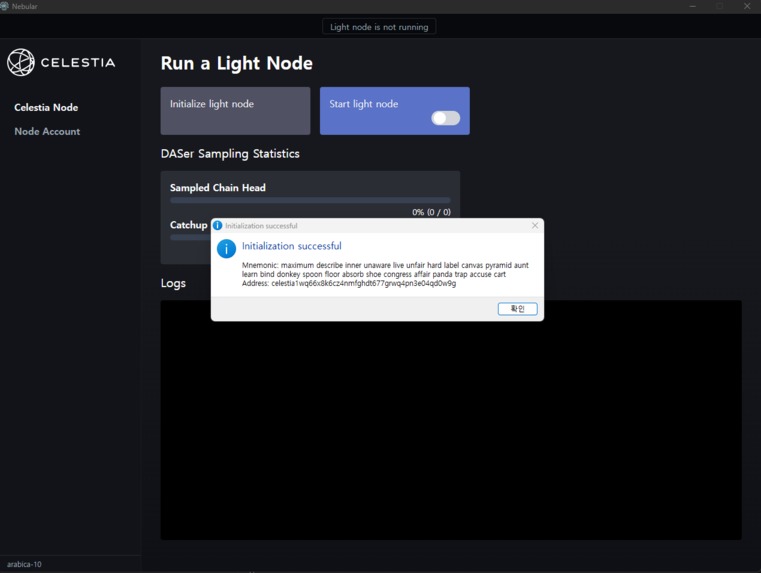Click the Nebular app icon in title bar

4,6
